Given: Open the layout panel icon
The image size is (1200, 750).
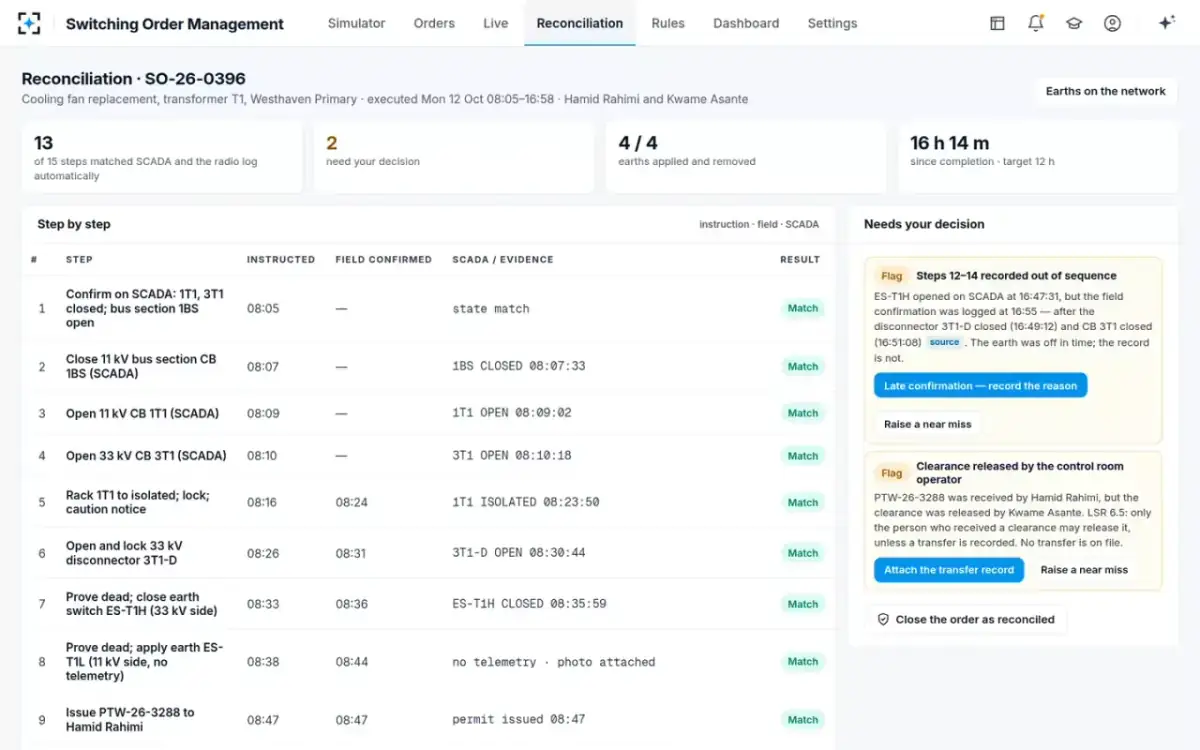Looking at the screenshot, I should [x=997, y=23].
